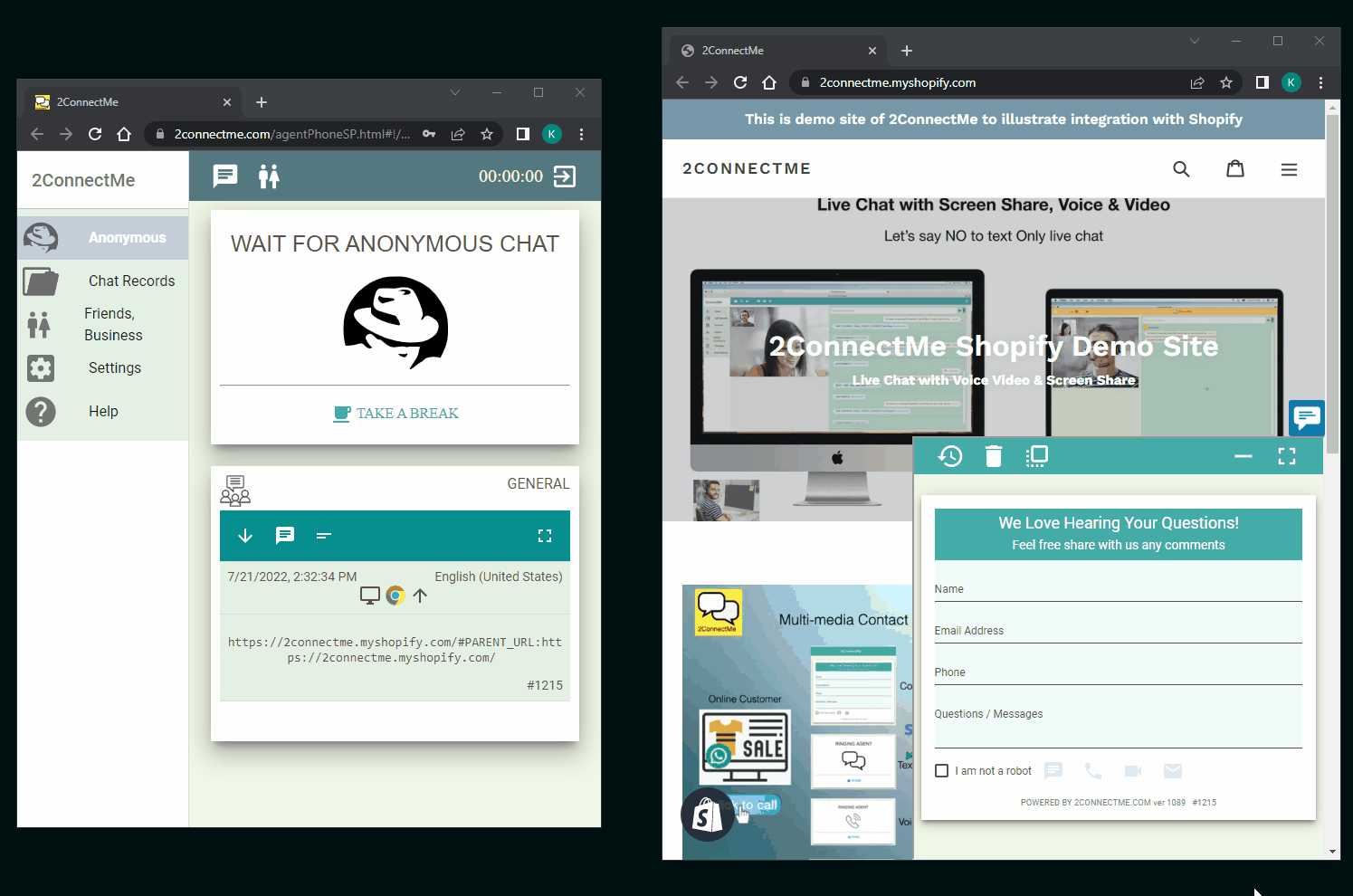Open Settings in agent sidebar
1353x896 pixels.
pyautogui.click(x=103, y=367)
